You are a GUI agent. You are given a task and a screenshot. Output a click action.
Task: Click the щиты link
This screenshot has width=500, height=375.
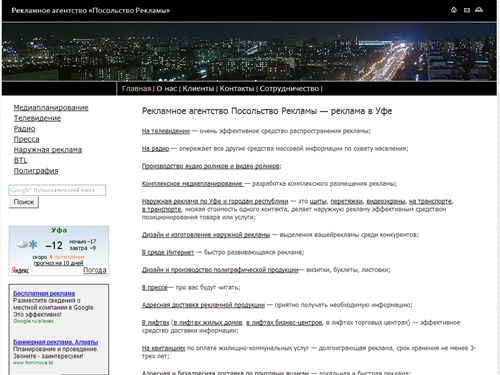[x=318, y=201]
